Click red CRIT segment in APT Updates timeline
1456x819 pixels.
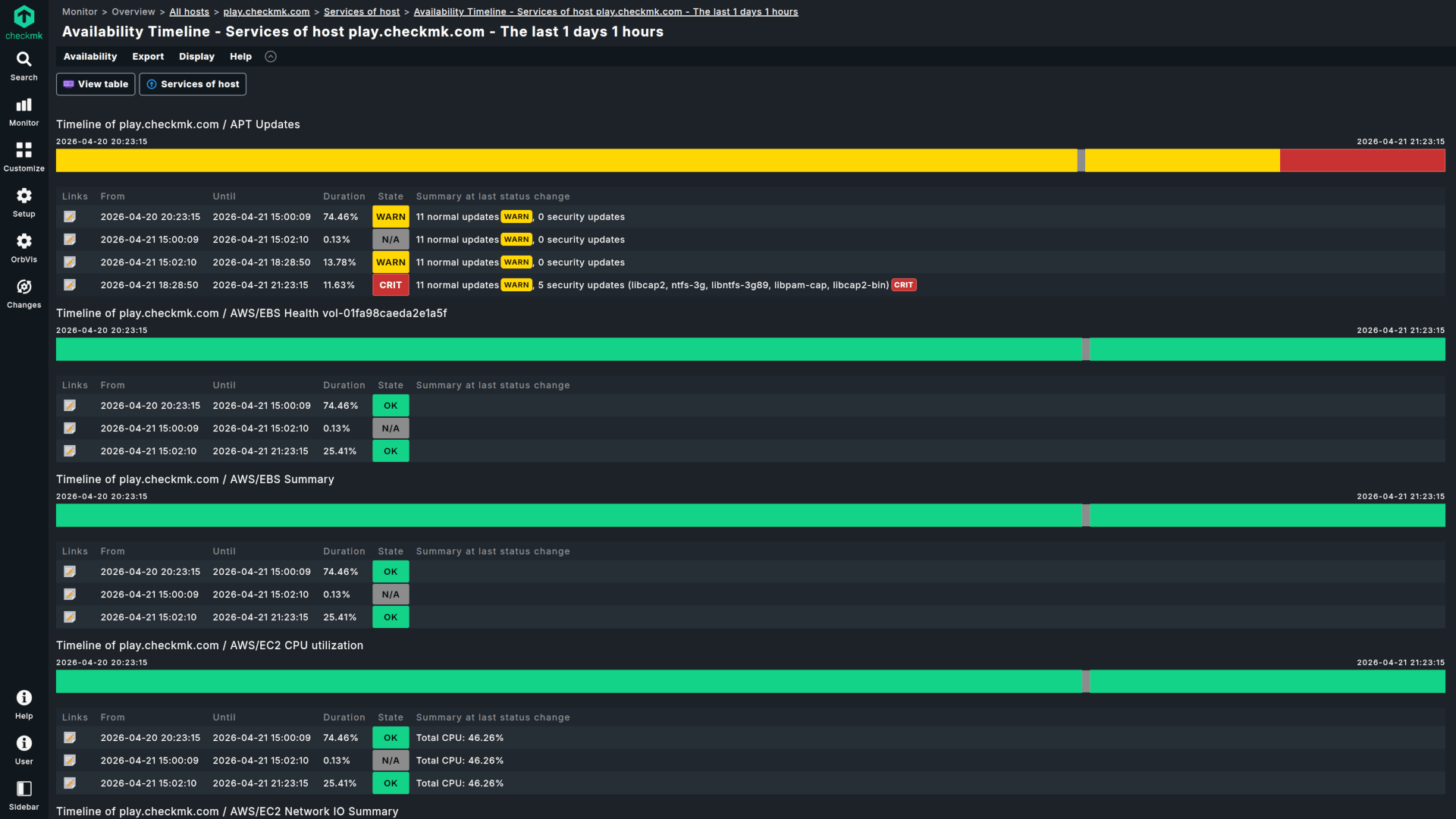[1362, 161]
